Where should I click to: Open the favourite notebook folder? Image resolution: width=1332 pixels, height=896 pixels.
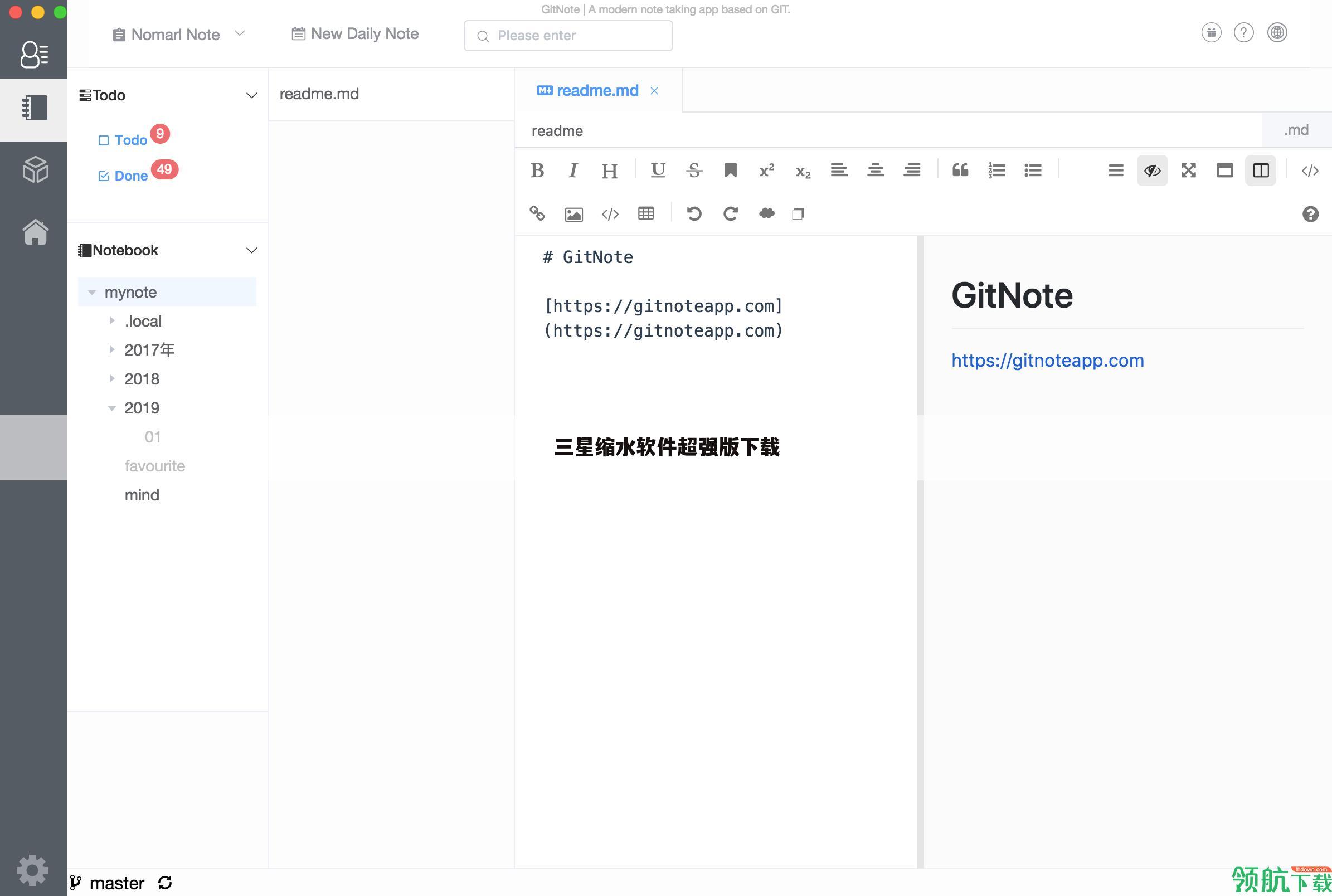click(x=154, y=466)
